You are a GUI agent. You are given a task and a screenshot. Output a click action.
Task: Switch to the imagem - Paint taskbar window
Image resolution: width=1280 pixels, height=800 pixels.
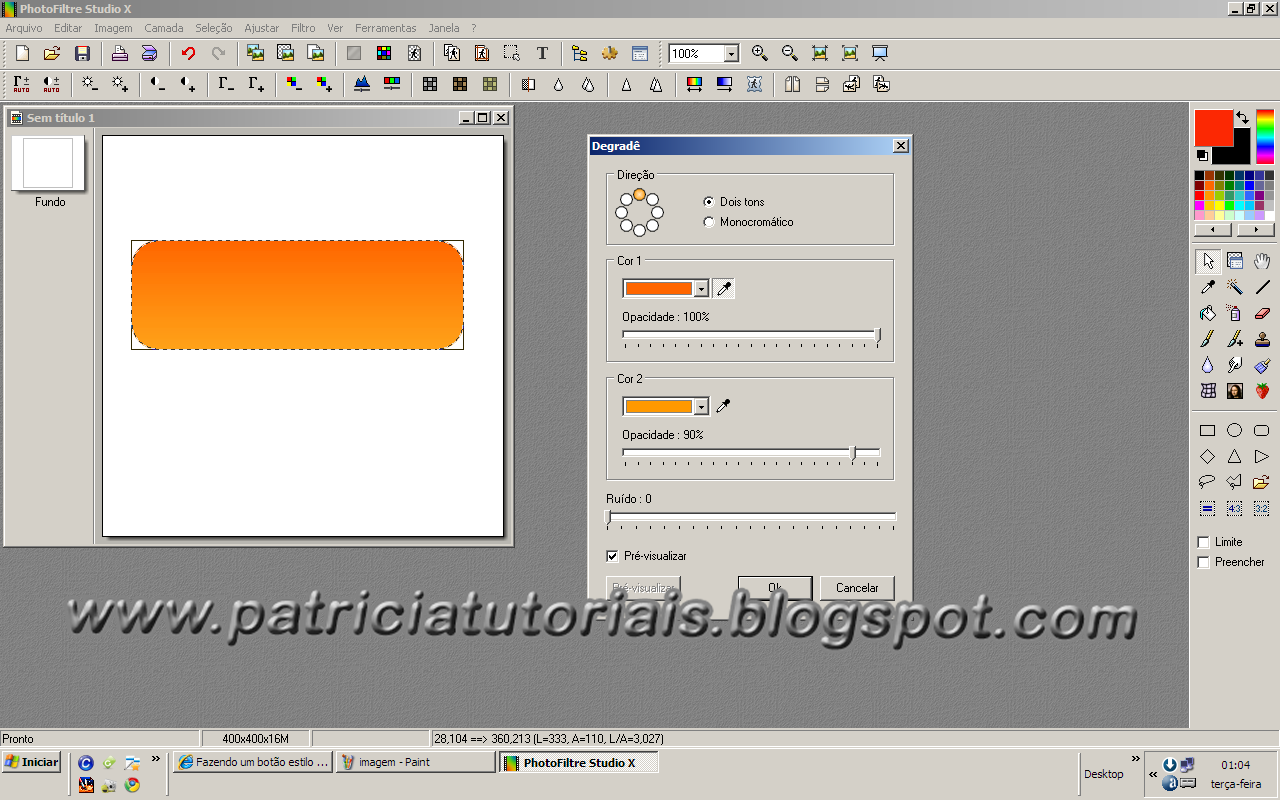(x=415, y=762)
